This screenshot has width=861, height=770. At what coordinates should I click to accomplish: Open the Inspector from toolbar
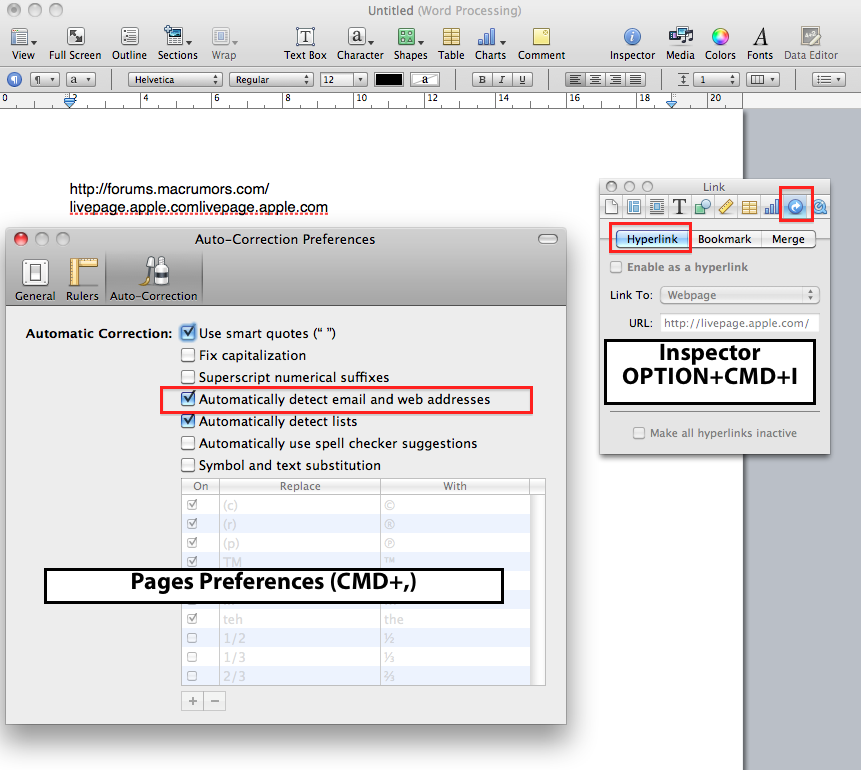pyautogui.click(x=632, y=43)
